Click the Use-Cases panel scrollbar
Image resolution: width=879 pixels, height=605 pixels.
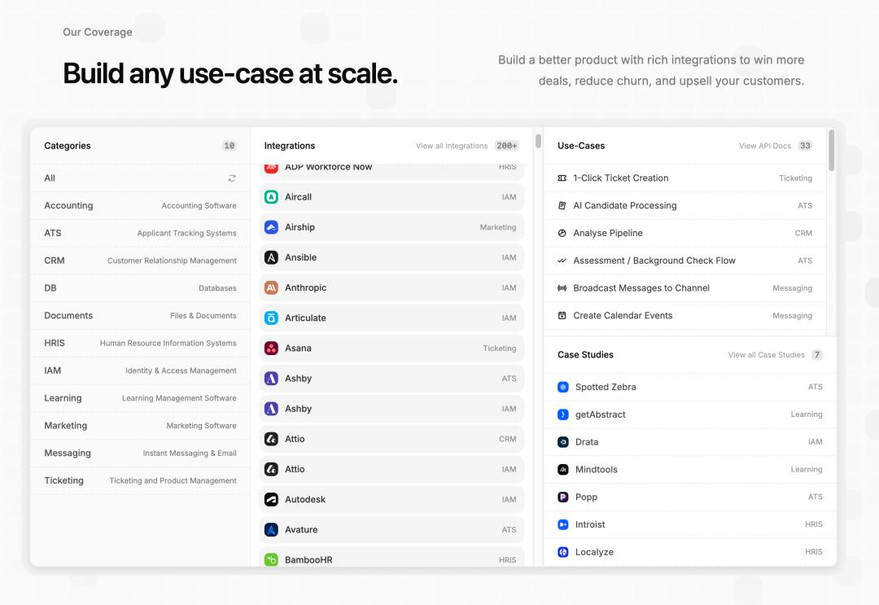(831, 152)
